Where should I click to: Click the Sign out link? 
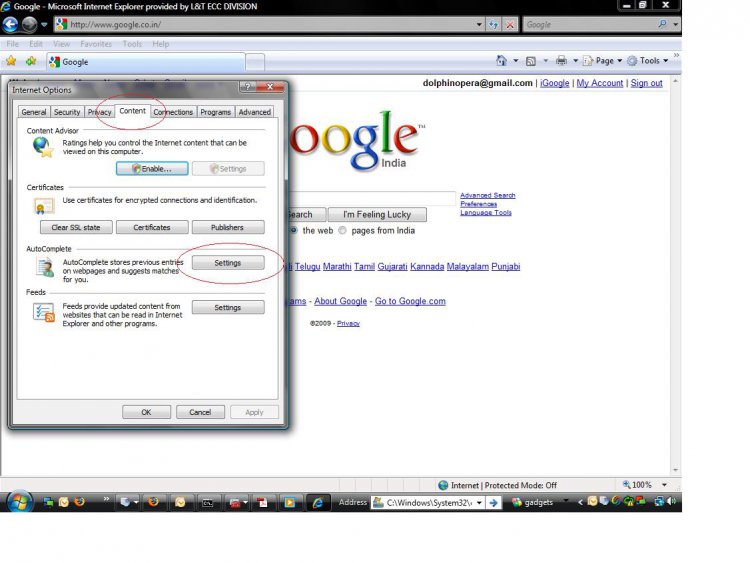(x=646, y=83)
